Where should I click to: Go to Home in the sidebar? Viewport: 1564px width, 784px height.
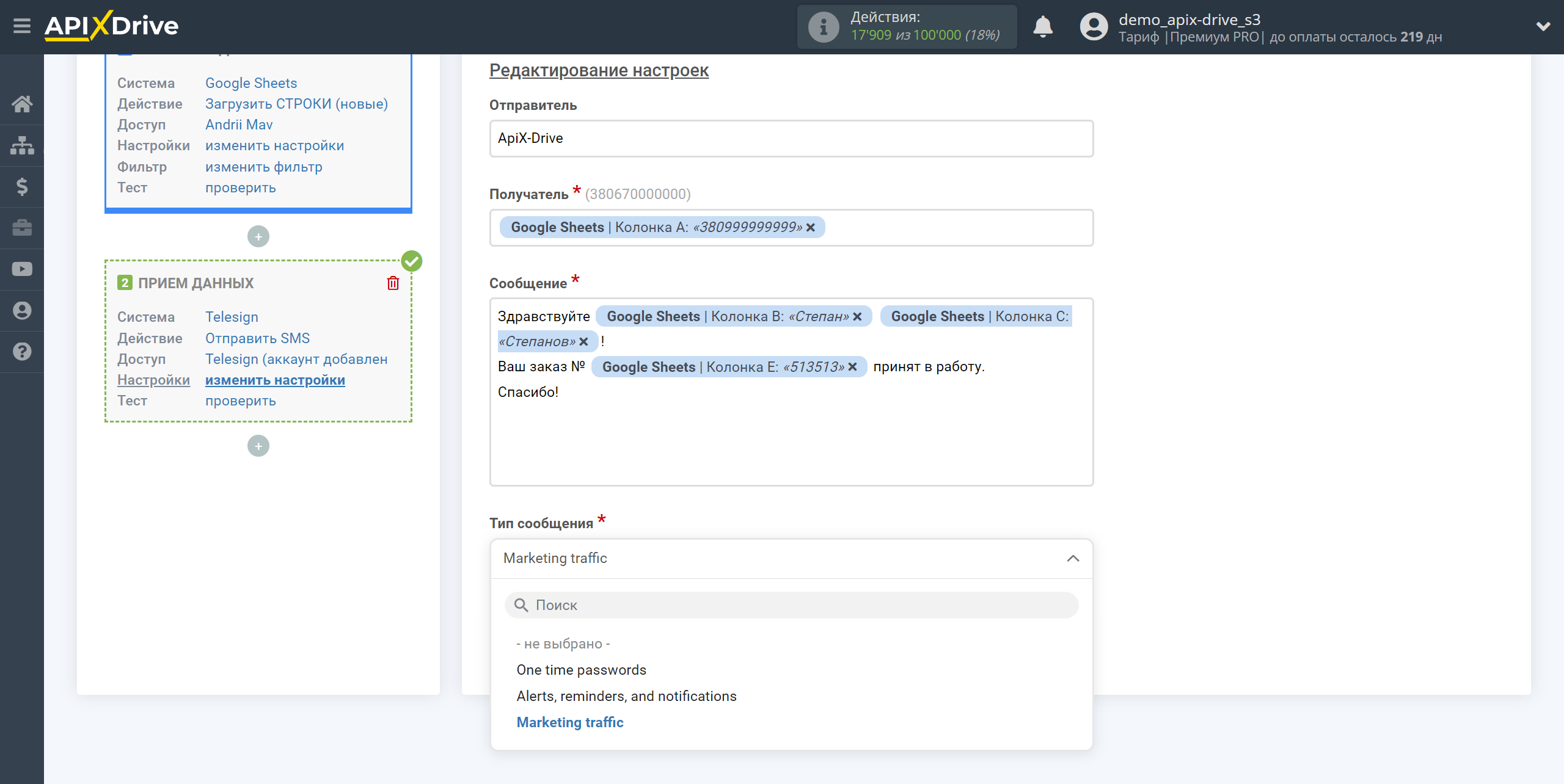(22, 104)
